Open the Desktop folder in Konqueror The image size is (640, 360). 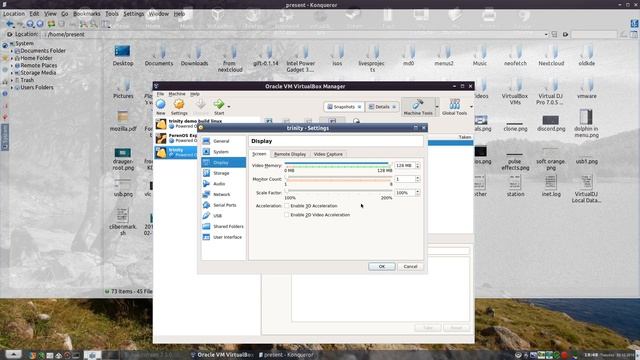(x=122, y=56)
